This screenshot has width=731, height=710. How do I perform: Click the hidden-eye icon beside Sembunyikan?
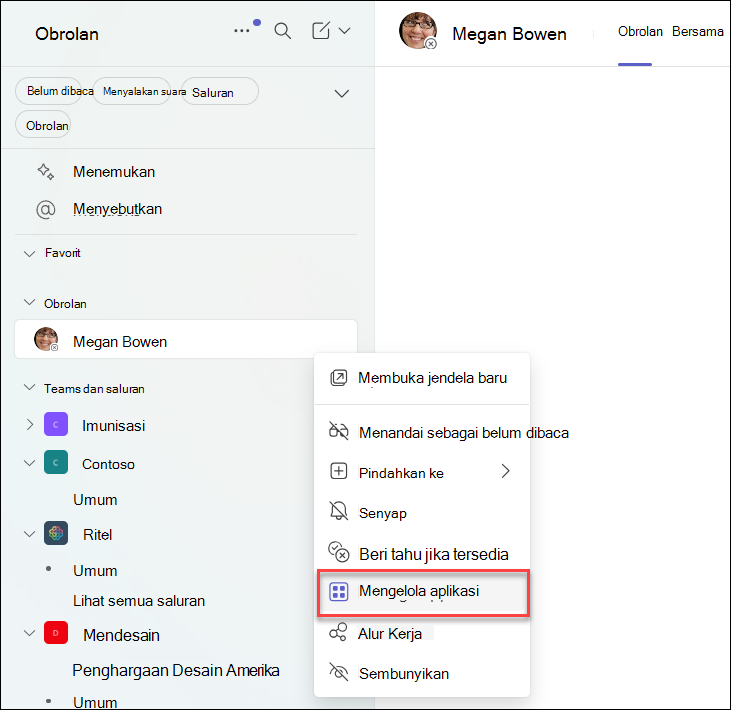(338, 672)
